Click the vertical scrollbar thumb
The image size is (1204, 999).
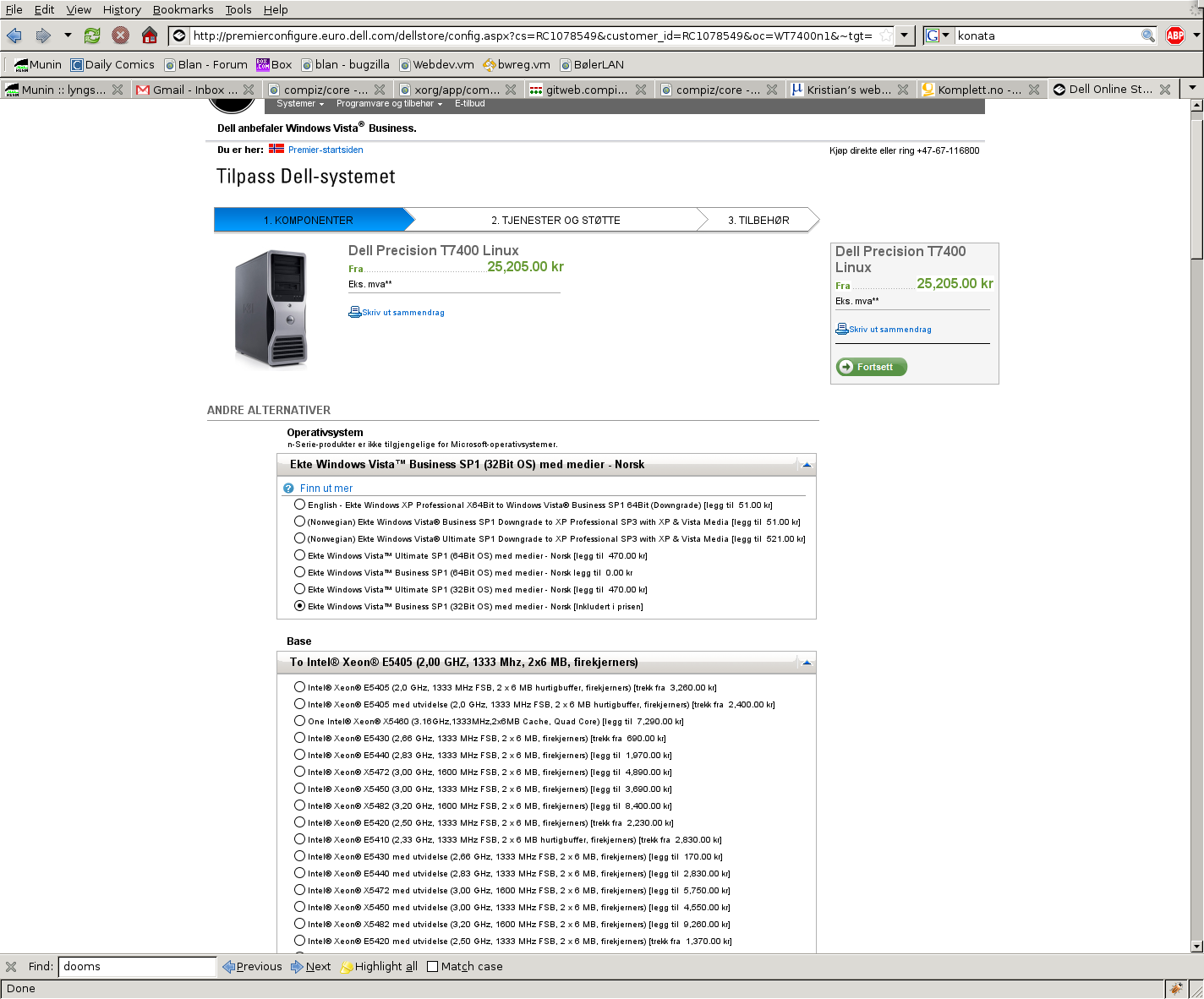[1196, 188]
